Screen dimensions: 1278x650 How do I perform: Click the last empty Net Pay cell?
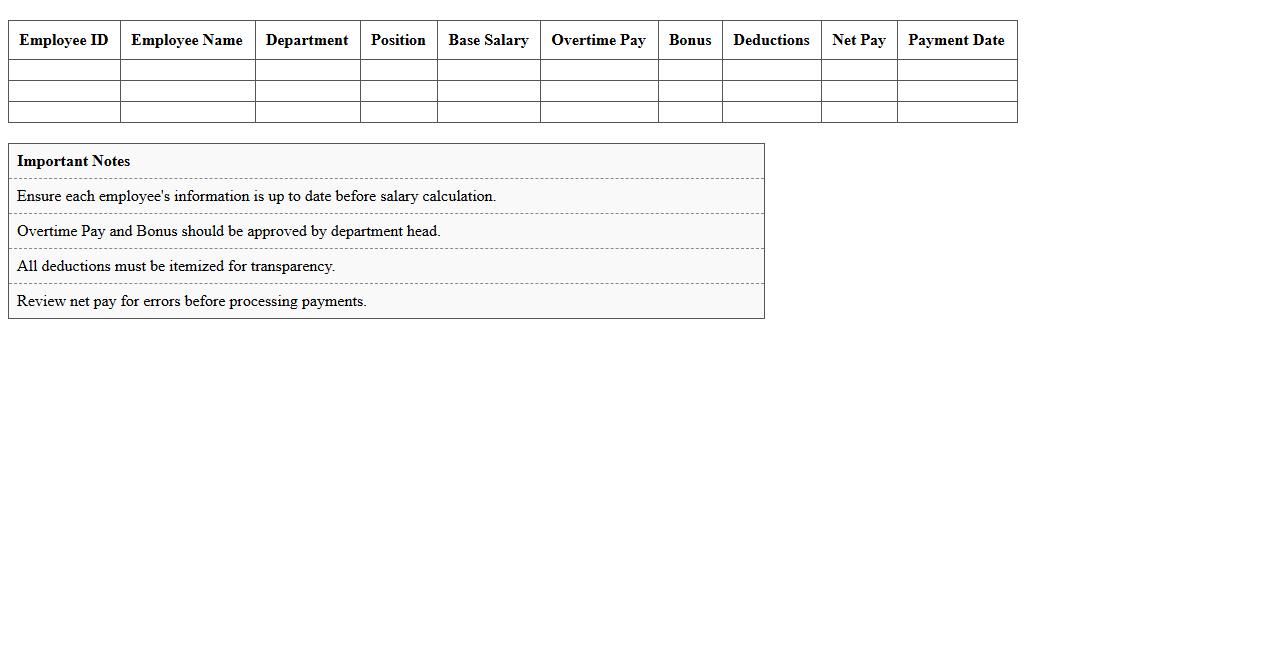click(x=858, y=112)
